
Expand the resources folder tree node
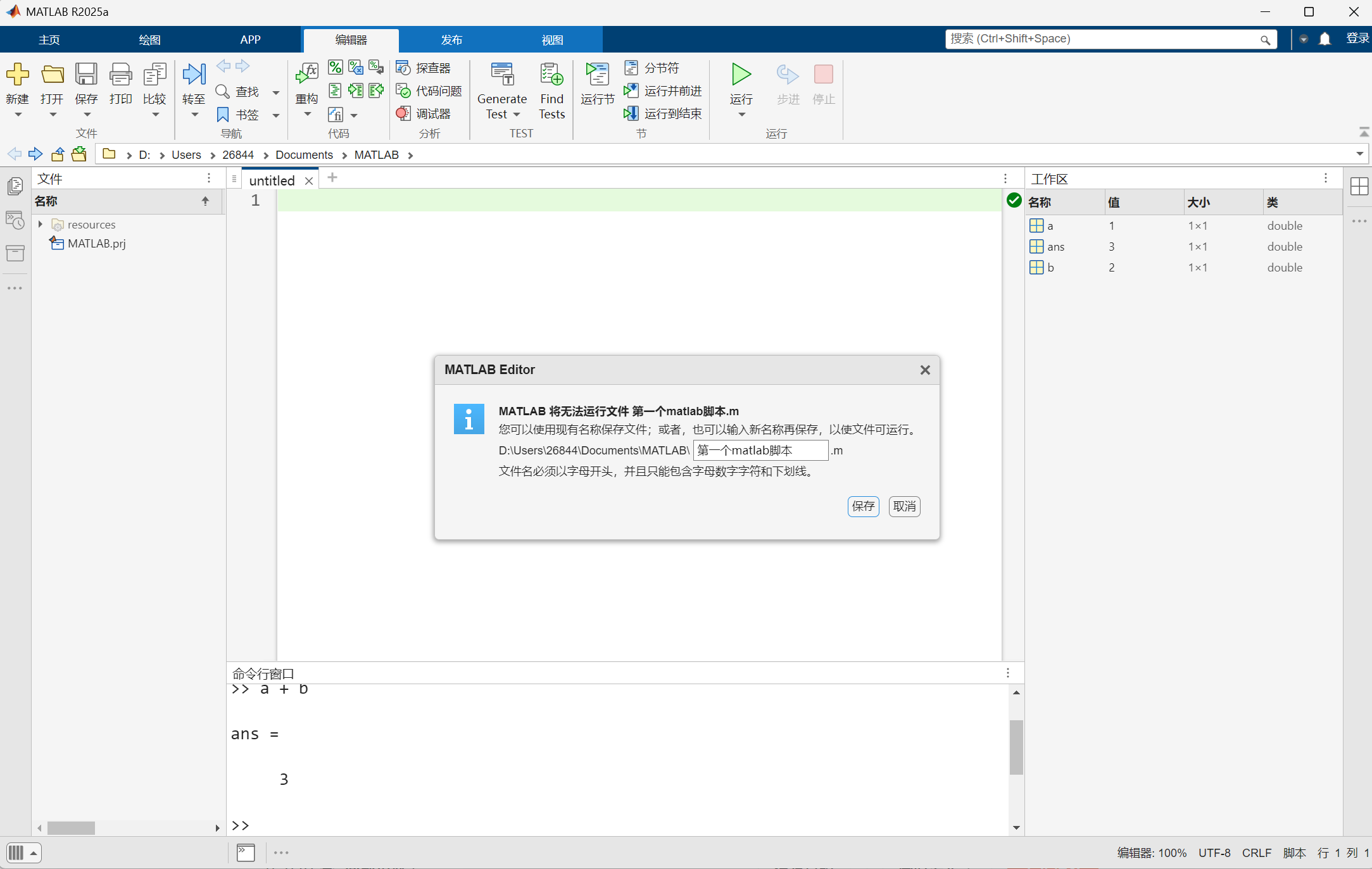tap(41, 224)
